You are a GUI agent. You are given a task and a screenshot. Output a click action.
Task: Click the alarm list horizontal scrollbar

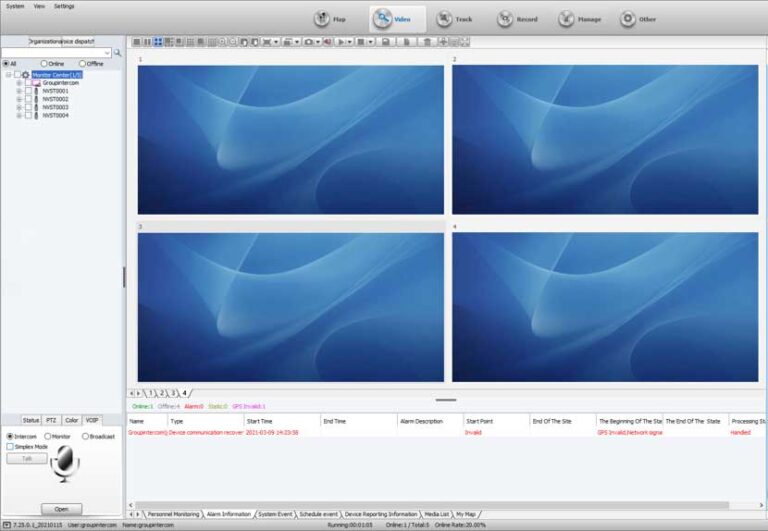(x=432, y=505)
